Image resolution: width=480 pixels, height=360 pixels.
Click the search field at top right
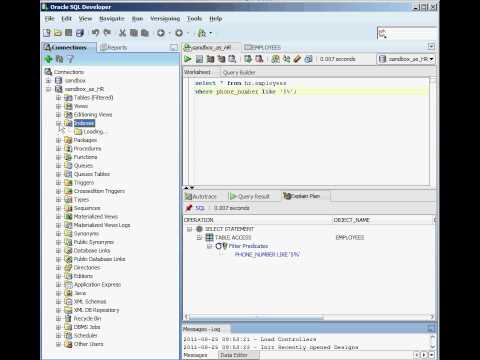pyautogui.click(x=407, y=34)
